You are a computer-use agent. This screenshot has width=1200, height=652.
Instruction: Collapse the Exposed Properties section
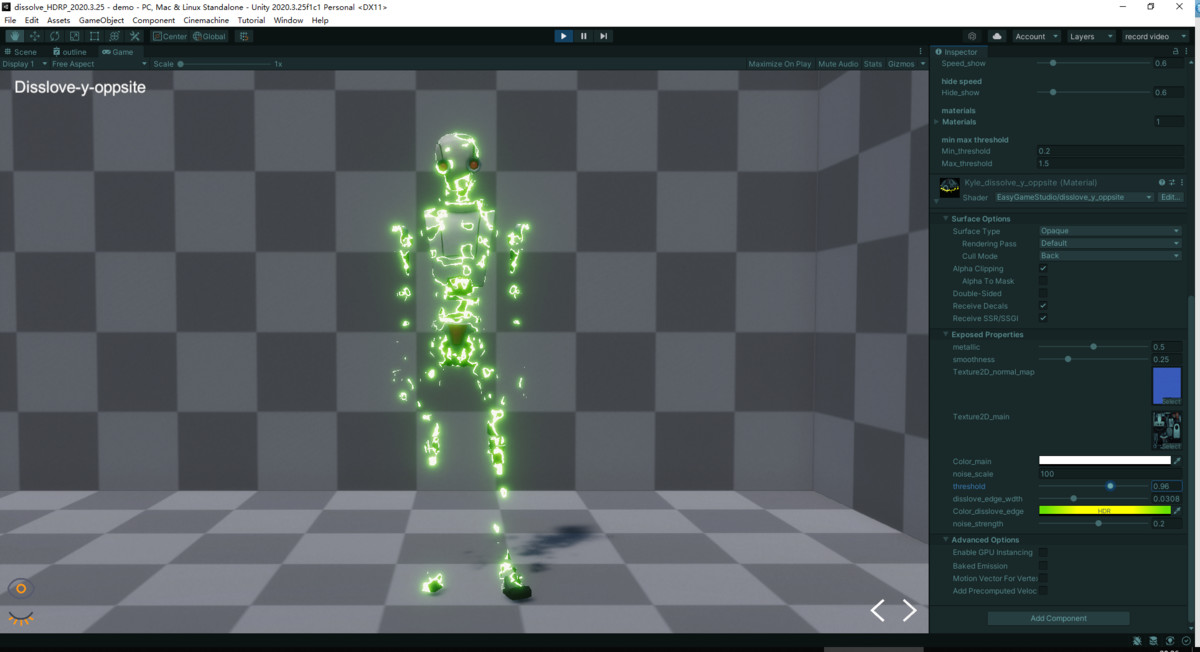[946, 334]
